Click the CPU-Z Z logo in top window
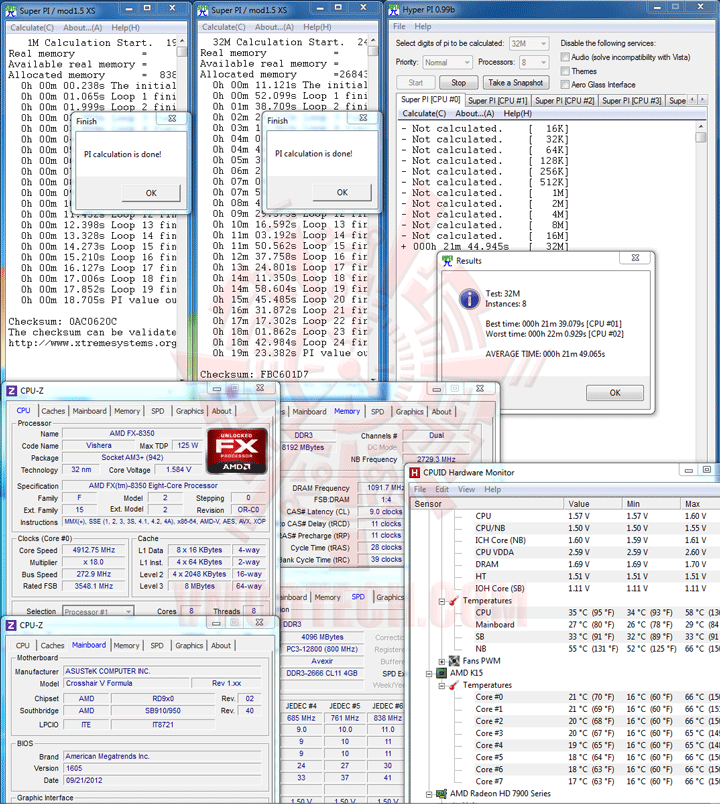The image size is (720, 804). click(12, 391)
